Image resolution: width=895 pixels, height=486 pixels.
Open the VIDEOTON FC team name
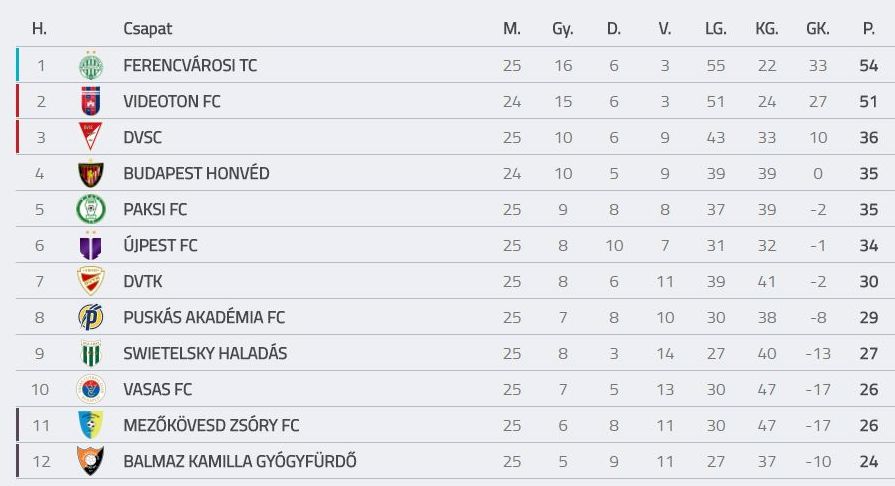172,101
